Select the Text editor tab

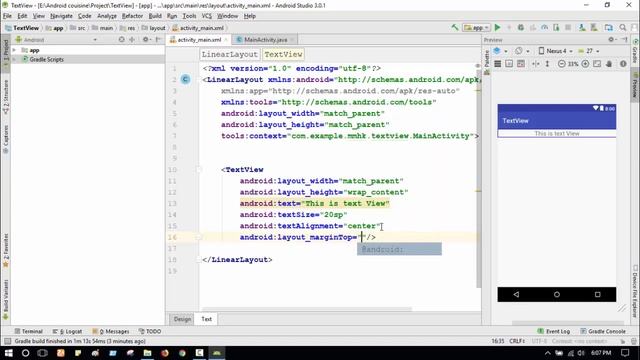click(x=207, y=319)
